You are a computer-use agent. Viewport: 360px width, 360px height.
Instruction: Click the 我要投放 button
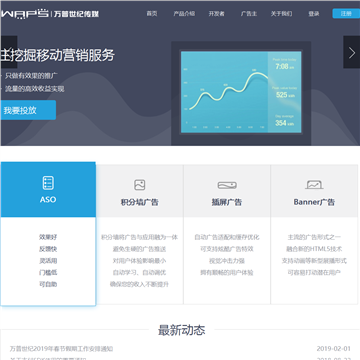click(28, 110)
